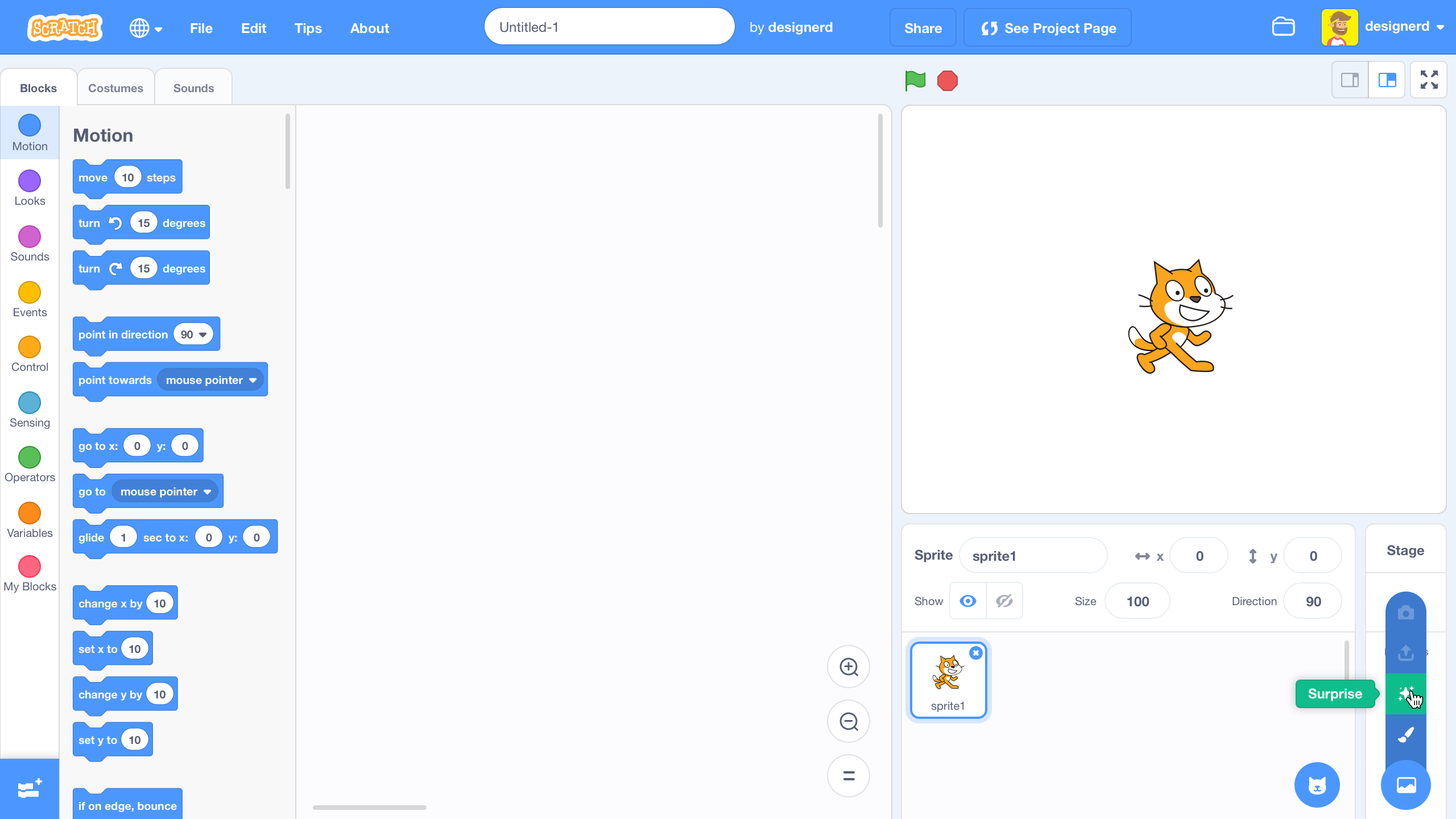Screen dimensions: 1456x819
Task: Switch to the Sounds tab
Action: [193, 88]
